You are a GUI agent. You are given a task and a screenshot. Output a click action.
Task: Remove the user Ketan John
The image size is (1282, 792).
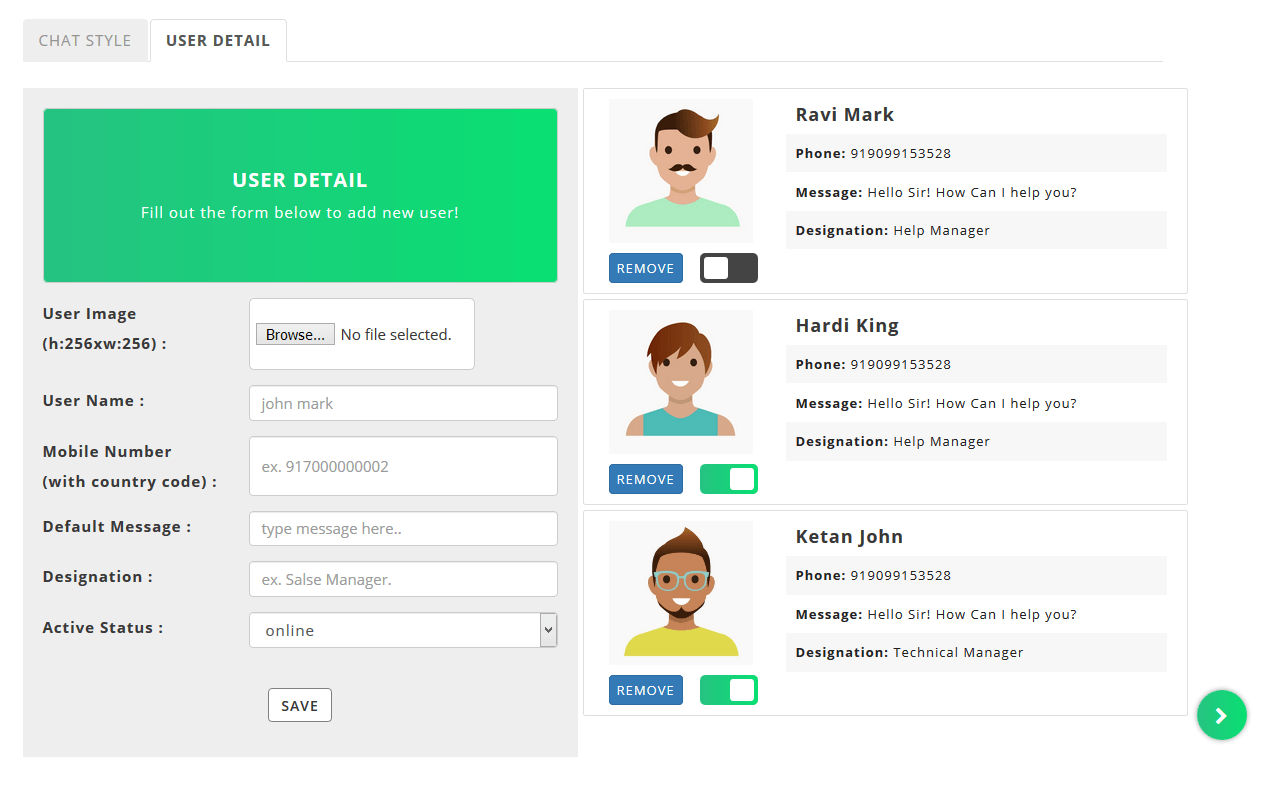pyautogui.click(x=645, y=690)
